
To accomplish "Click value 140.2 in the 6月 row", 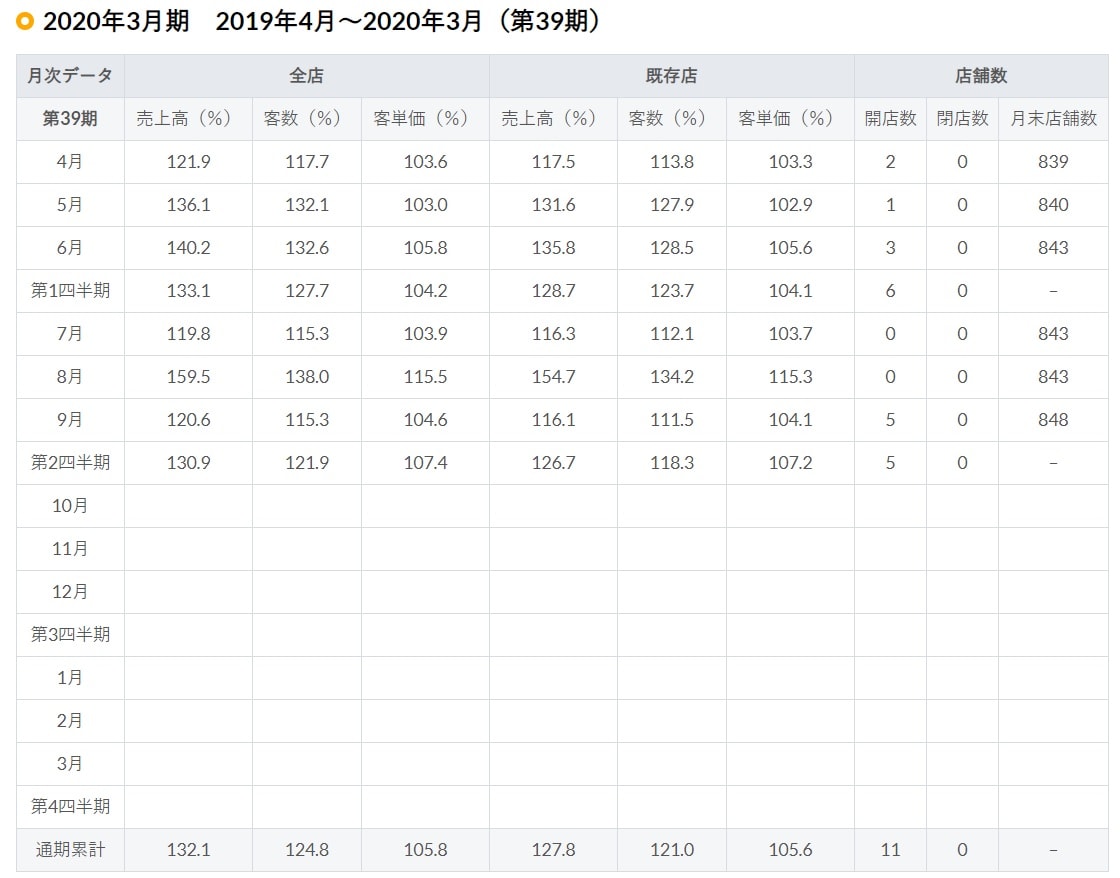I will pos(189,248).
